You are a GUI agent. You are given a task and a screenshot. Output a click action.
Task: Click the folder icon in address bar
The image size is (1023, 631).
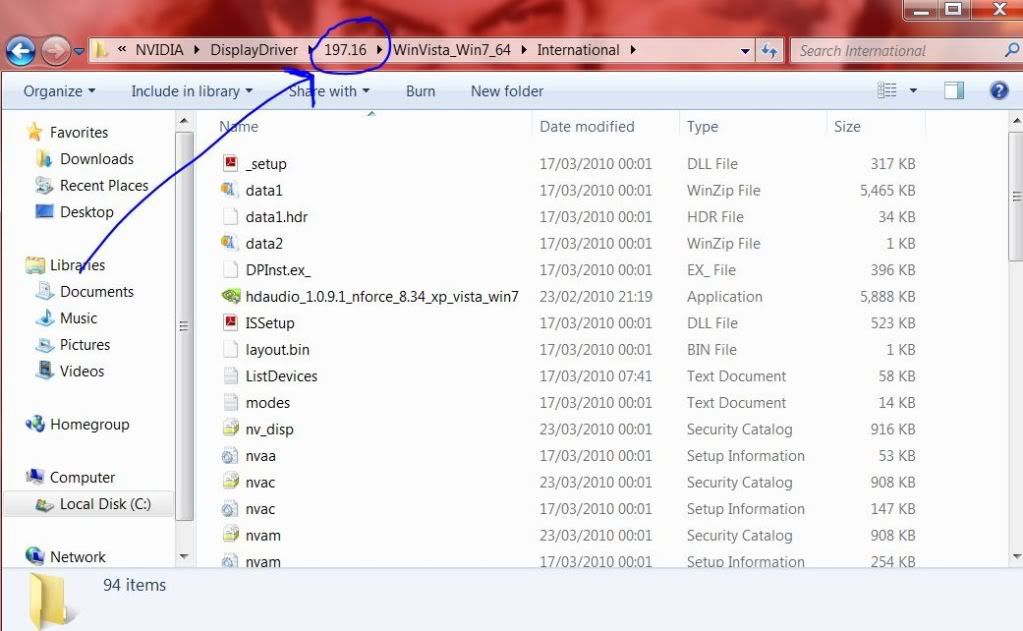click(100, 50)
